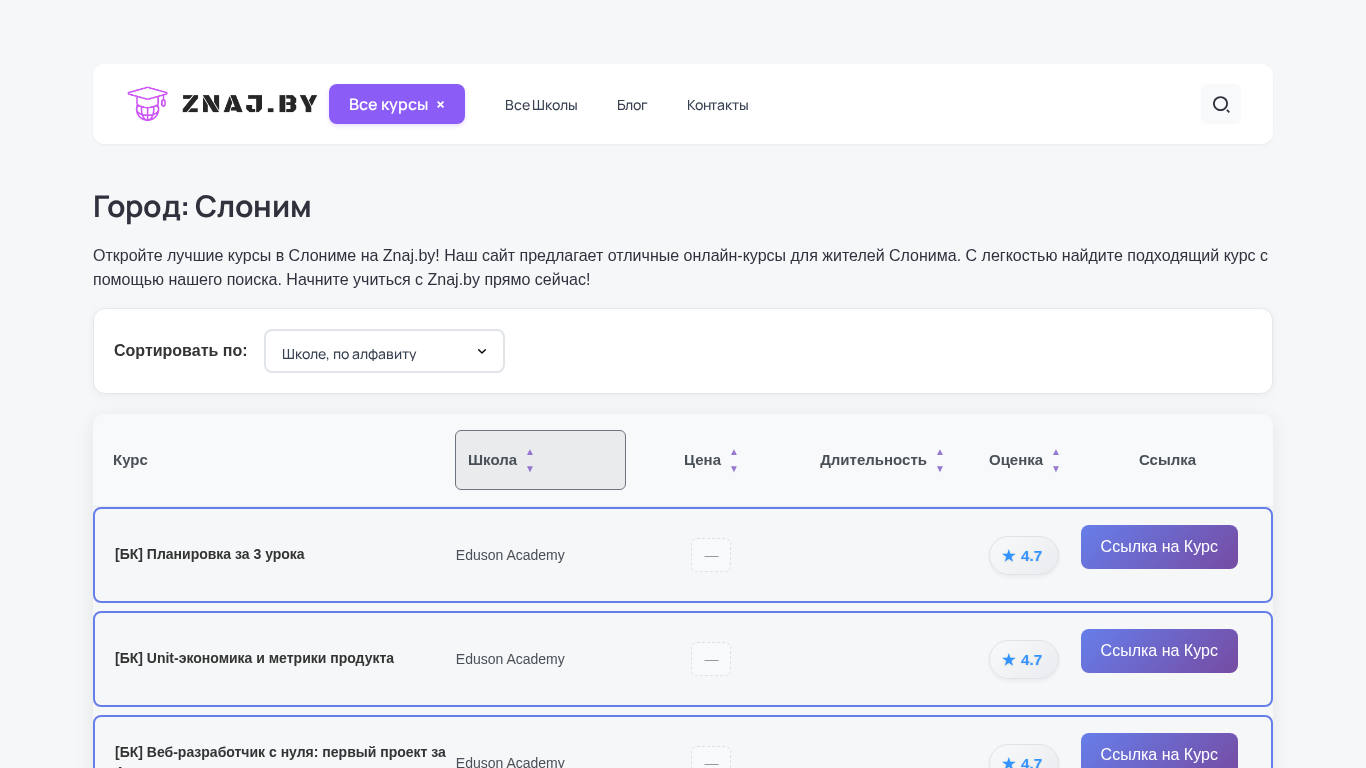Click the price dash box in first row

point(711,556)
